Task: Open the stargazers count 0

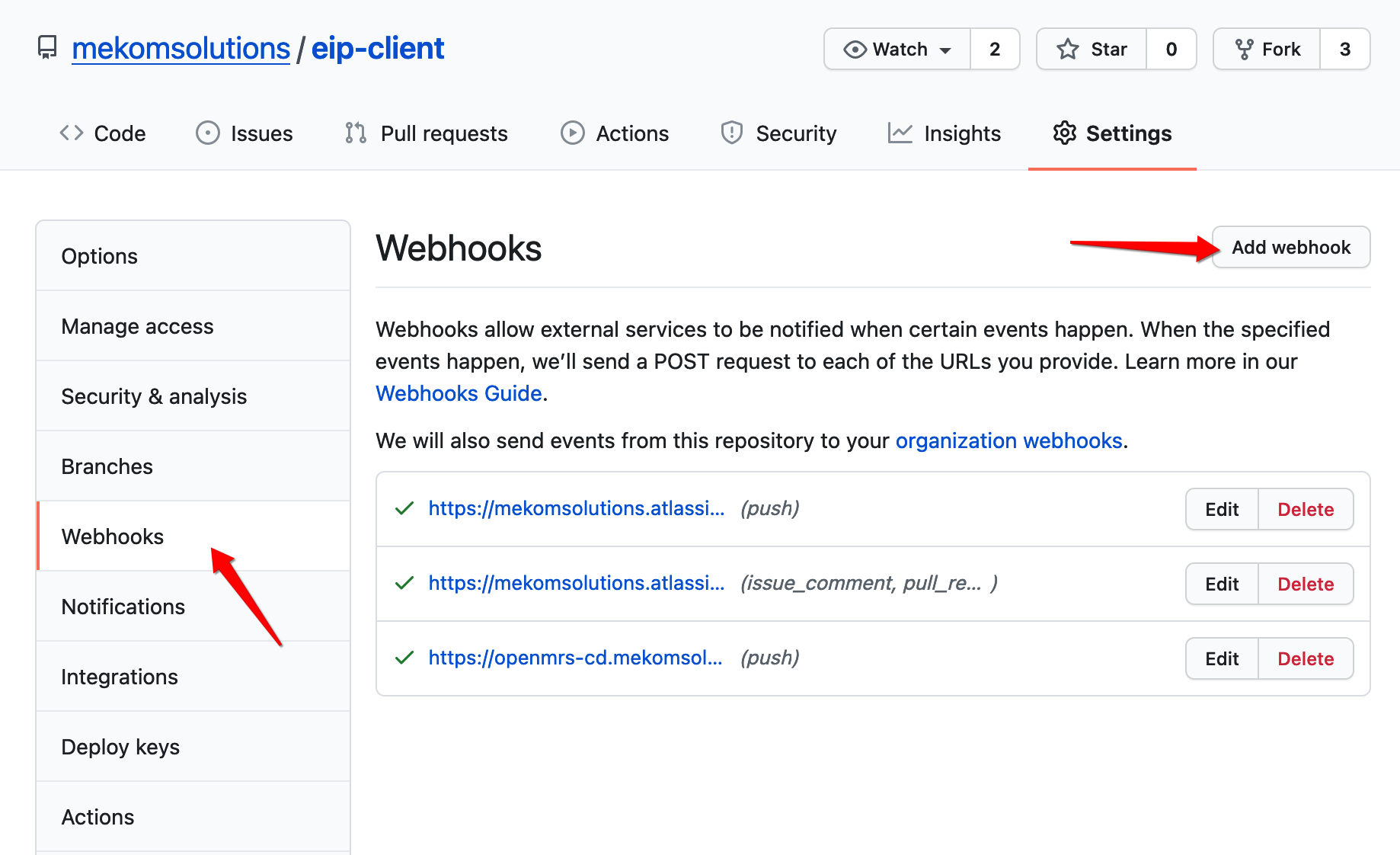Action: click(x=1171, y=50)
